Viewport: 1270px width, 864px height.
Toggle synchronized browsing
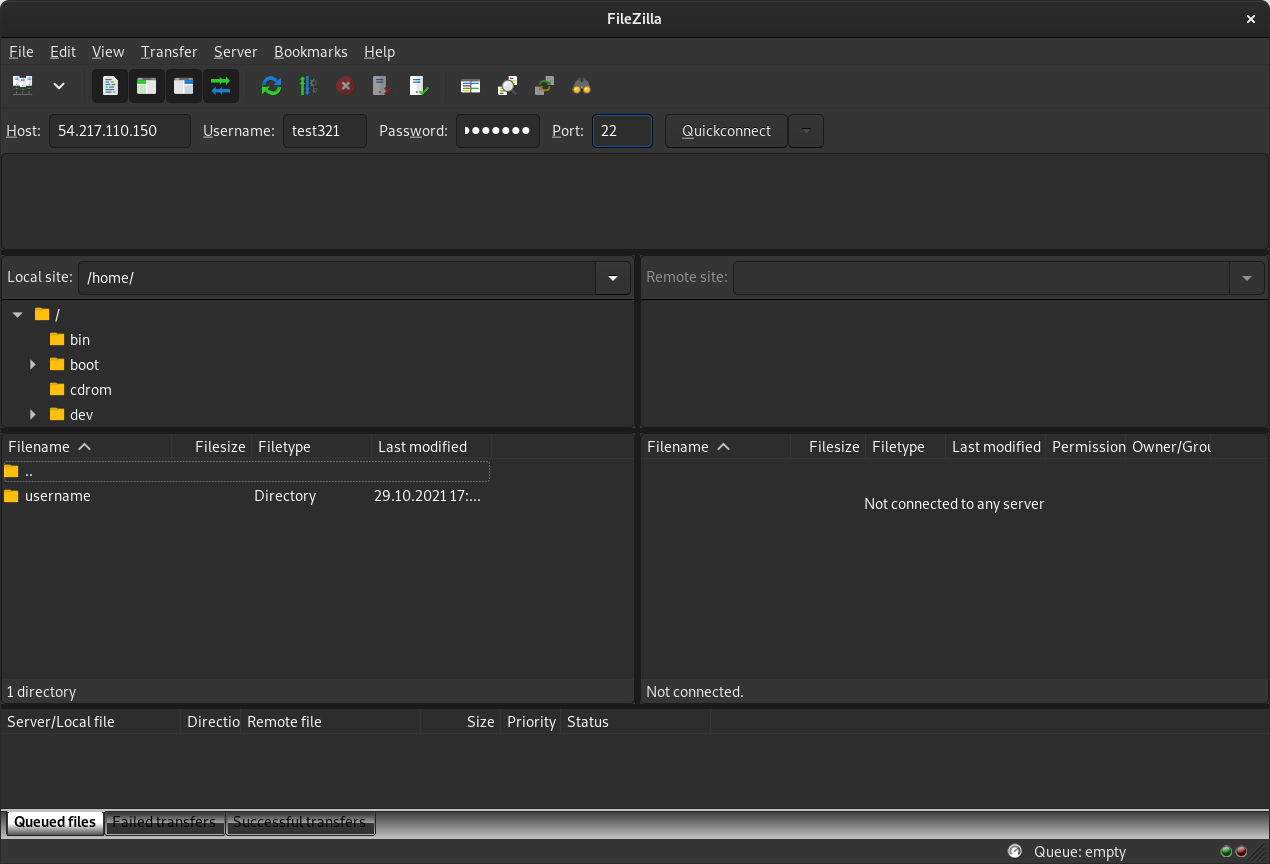[544, 86]
